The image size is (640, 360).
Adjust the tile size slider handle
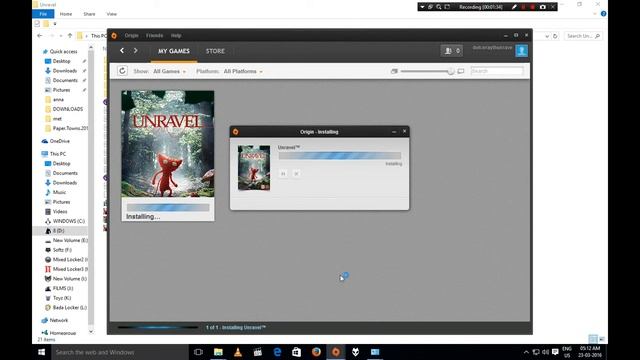point(451,71)
